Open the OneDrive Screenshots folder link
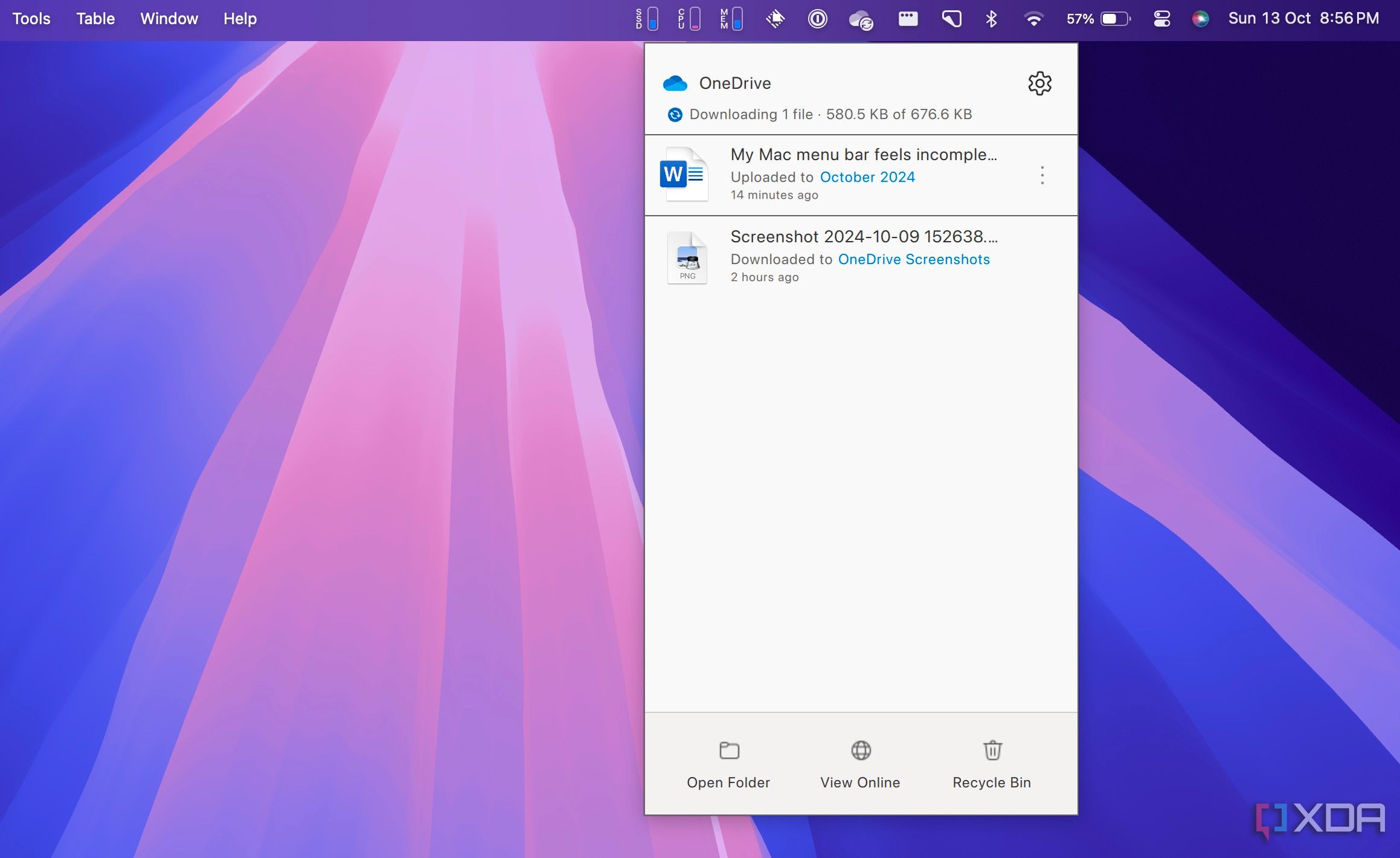 [914, 259]
